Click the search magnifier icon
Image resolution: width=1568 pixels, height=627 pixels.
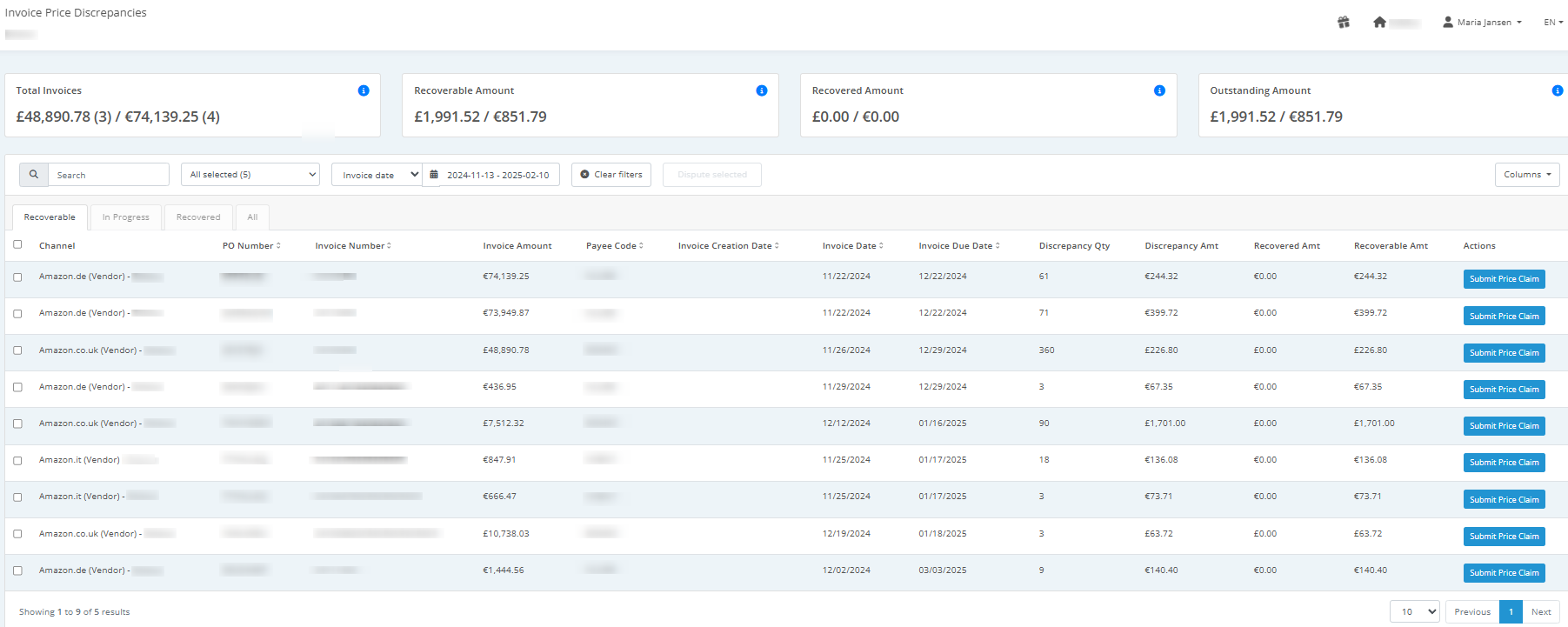[x=34, y=175]
